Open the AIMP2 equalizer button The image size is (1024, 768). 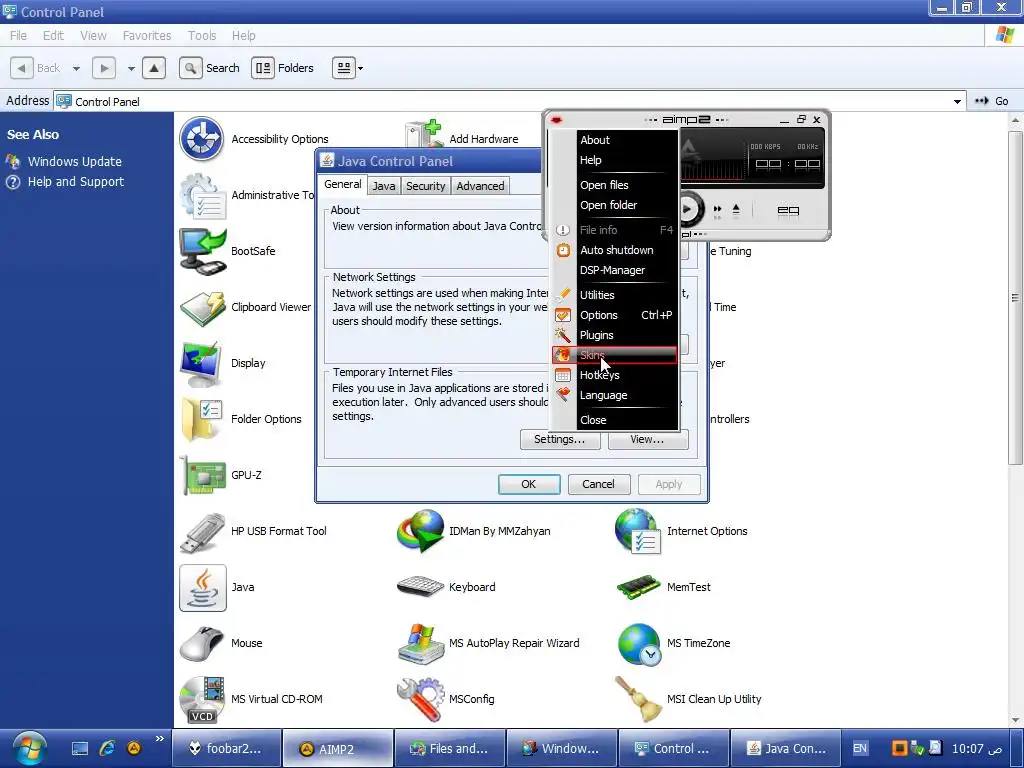click(x=788, y=210)
